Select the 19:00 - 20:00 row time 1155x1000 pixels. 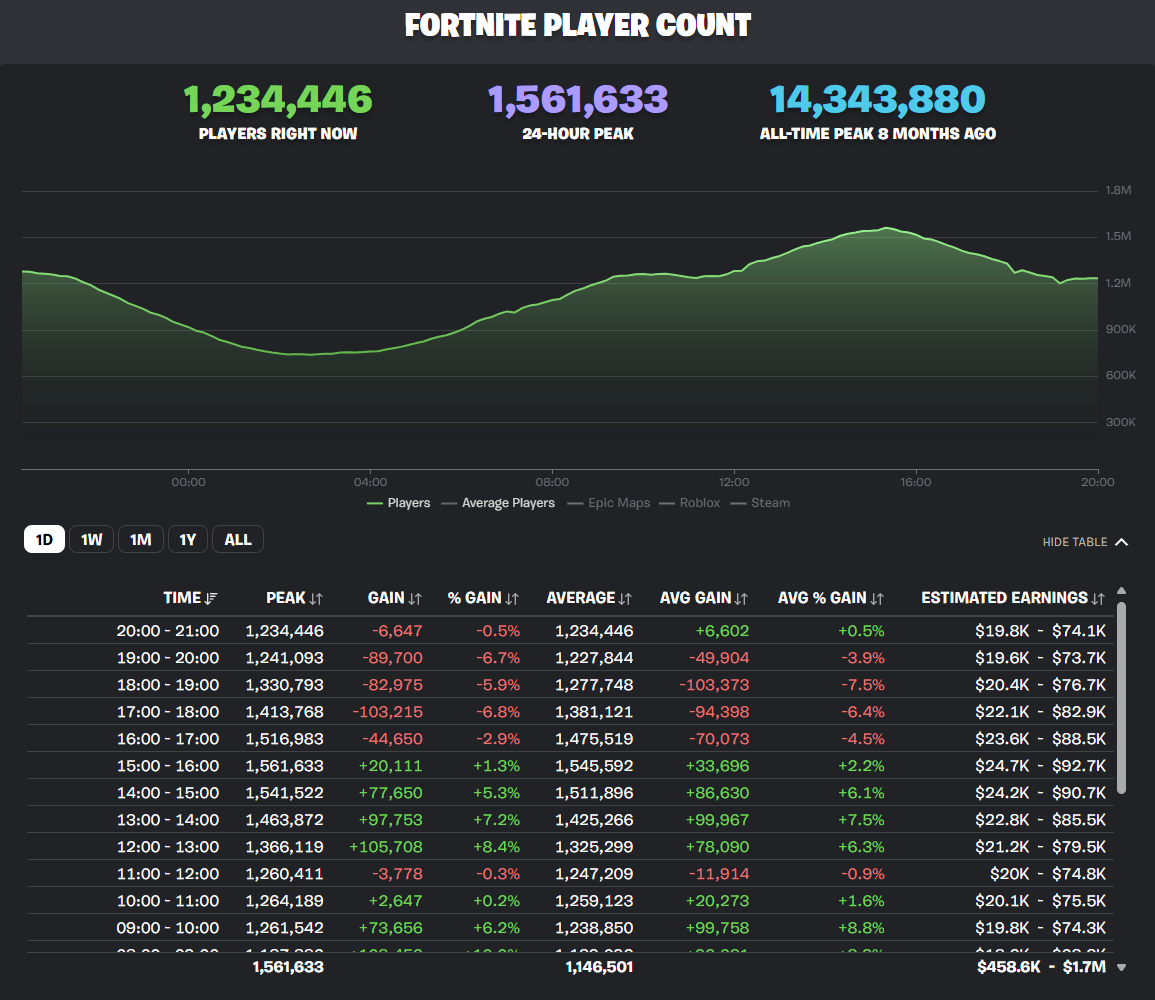pos(168,658)
